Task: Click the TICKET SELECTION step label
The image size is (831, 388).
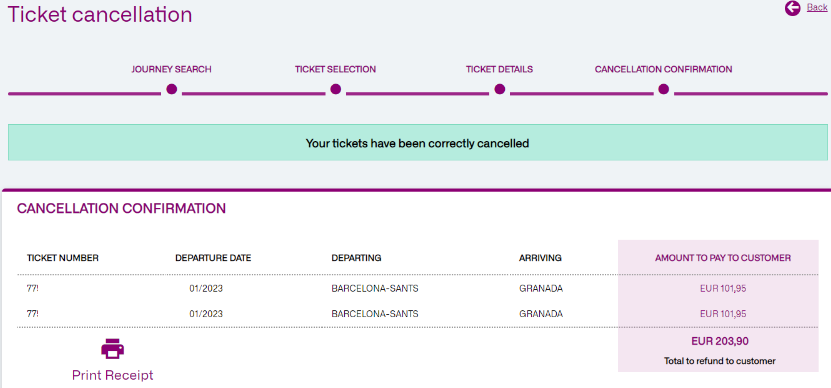Action: 335,69
